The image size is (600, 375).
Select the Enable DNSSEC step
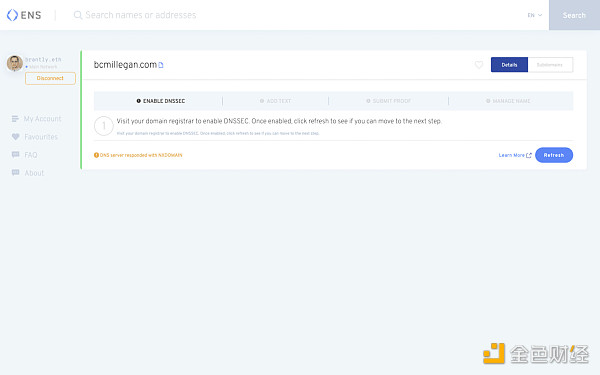tap(160, 101)
